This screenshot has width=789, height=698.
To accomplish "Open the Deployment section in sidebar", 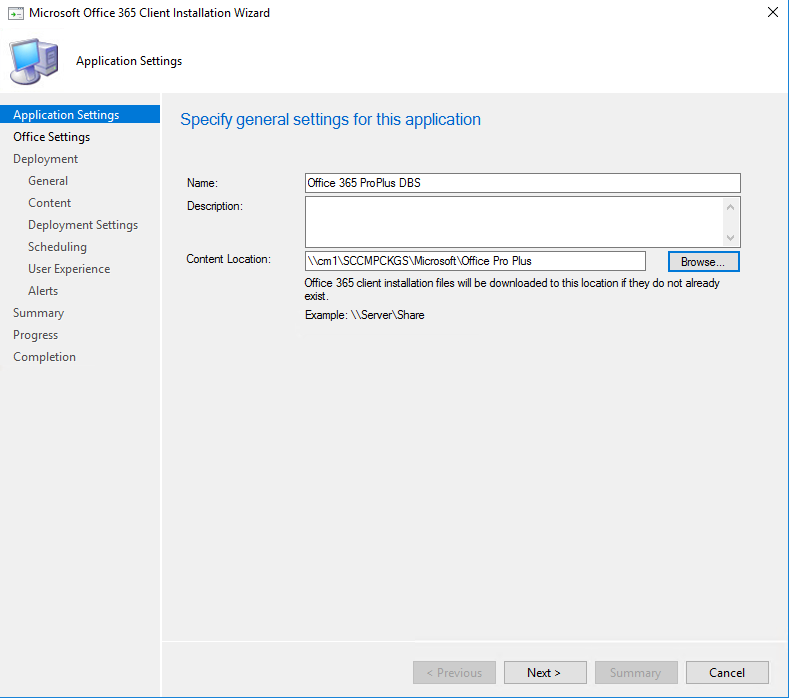I will [x=45, y=159].
